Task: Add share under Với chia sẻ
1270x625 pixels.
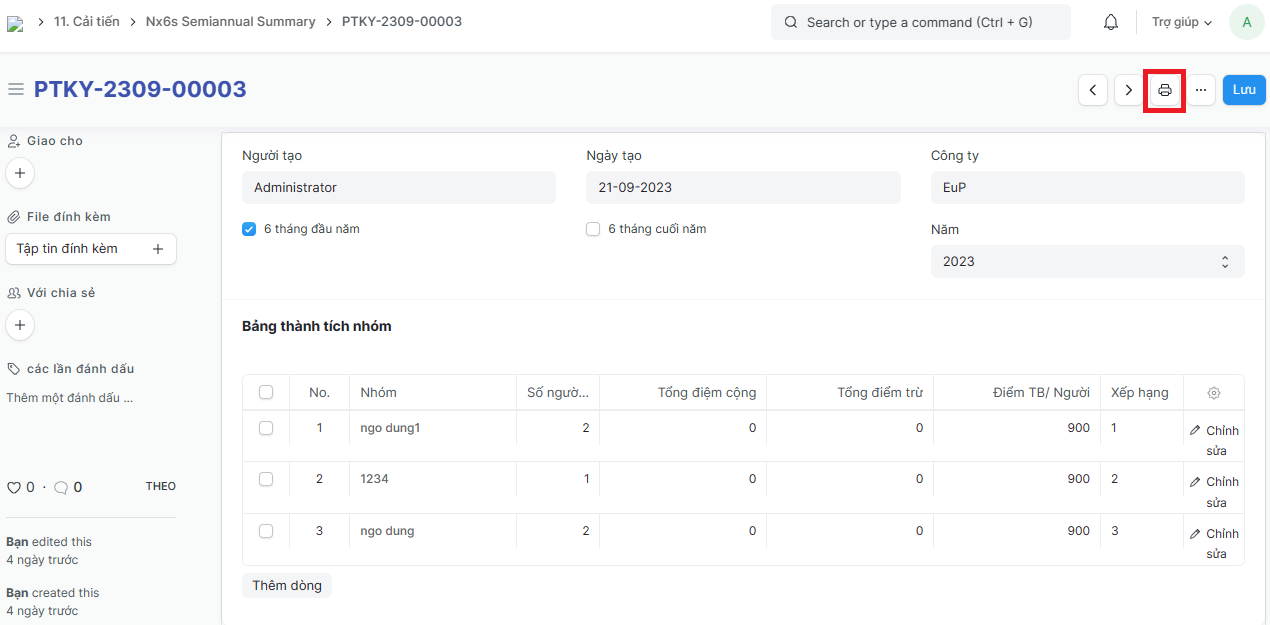Action: point(20,325)
